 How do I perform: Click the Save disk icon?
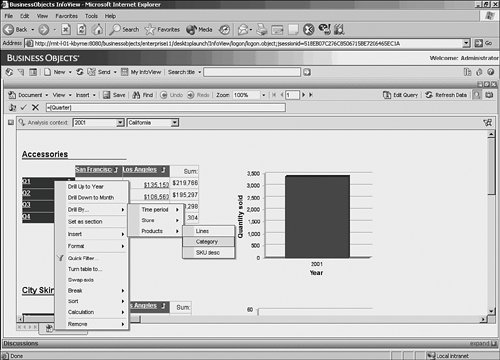coord(106,95)
